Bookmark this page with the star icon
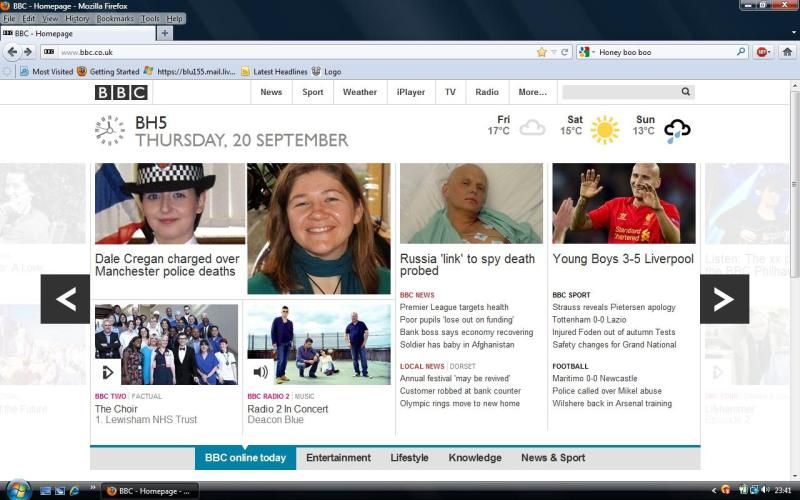The width and height of the screenshot is (800, 500). click(541, 52)
